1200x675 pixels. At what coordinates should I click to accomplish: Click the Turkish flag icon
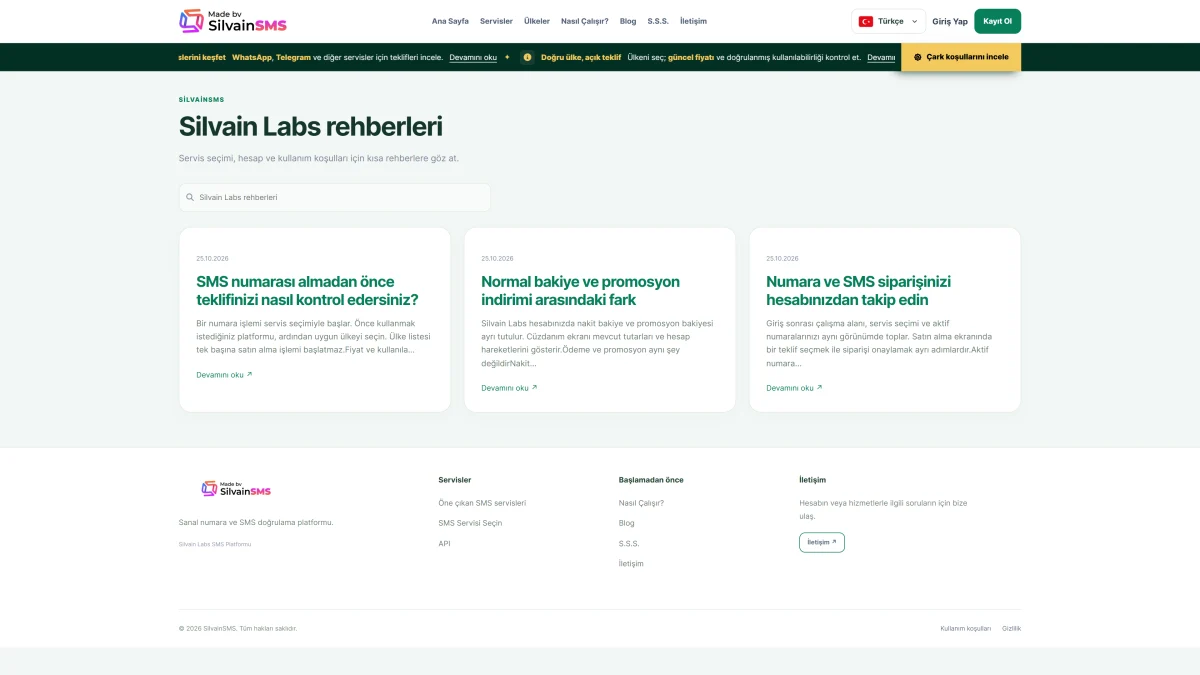[x=866, y=21]
